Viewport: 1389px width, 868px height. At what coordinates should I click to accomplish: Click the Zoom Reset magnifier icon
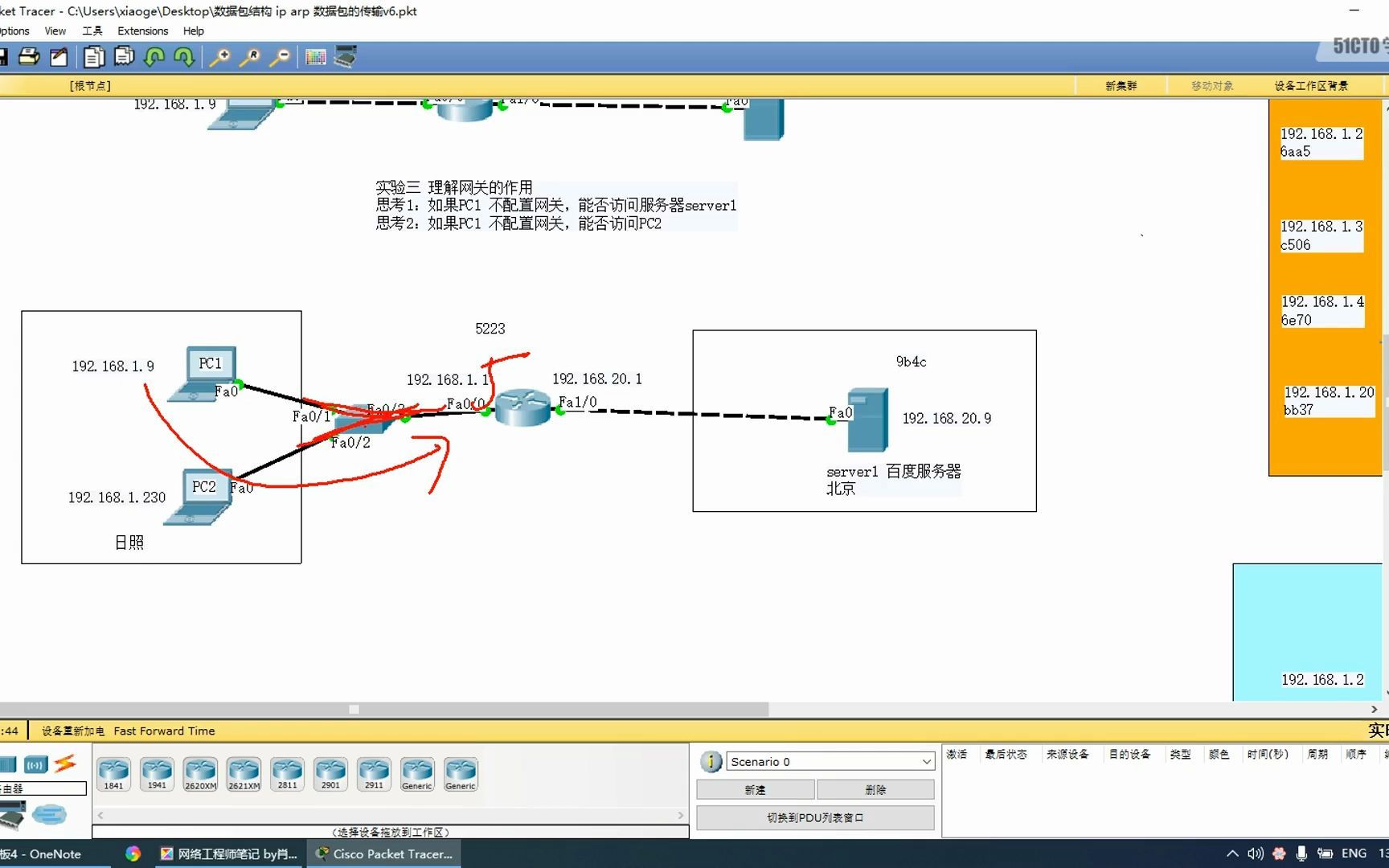click(250, 57)
